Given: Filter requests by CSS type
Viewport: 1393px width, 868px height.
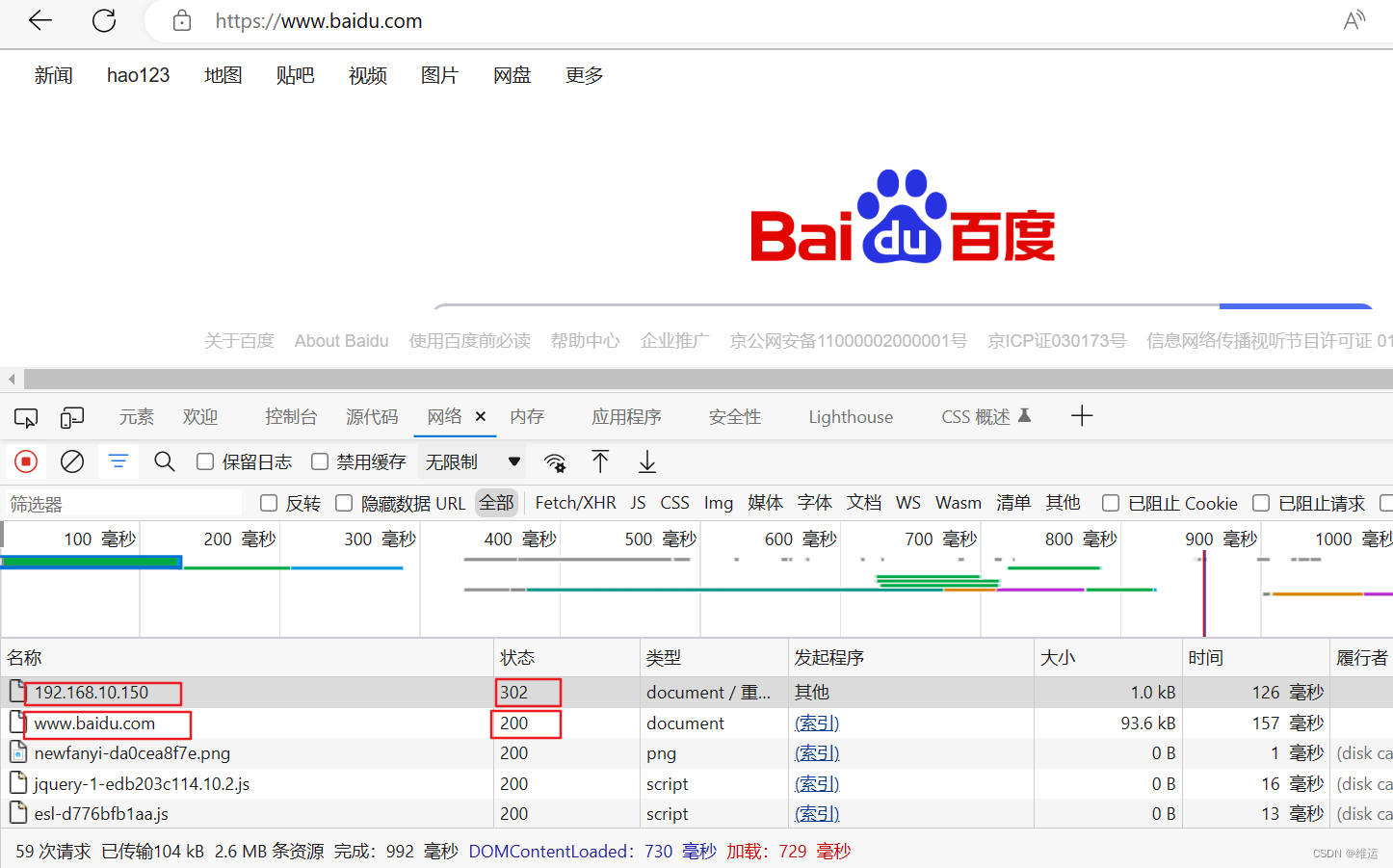Looking at the screenshot, I should [x=674, y=503].
